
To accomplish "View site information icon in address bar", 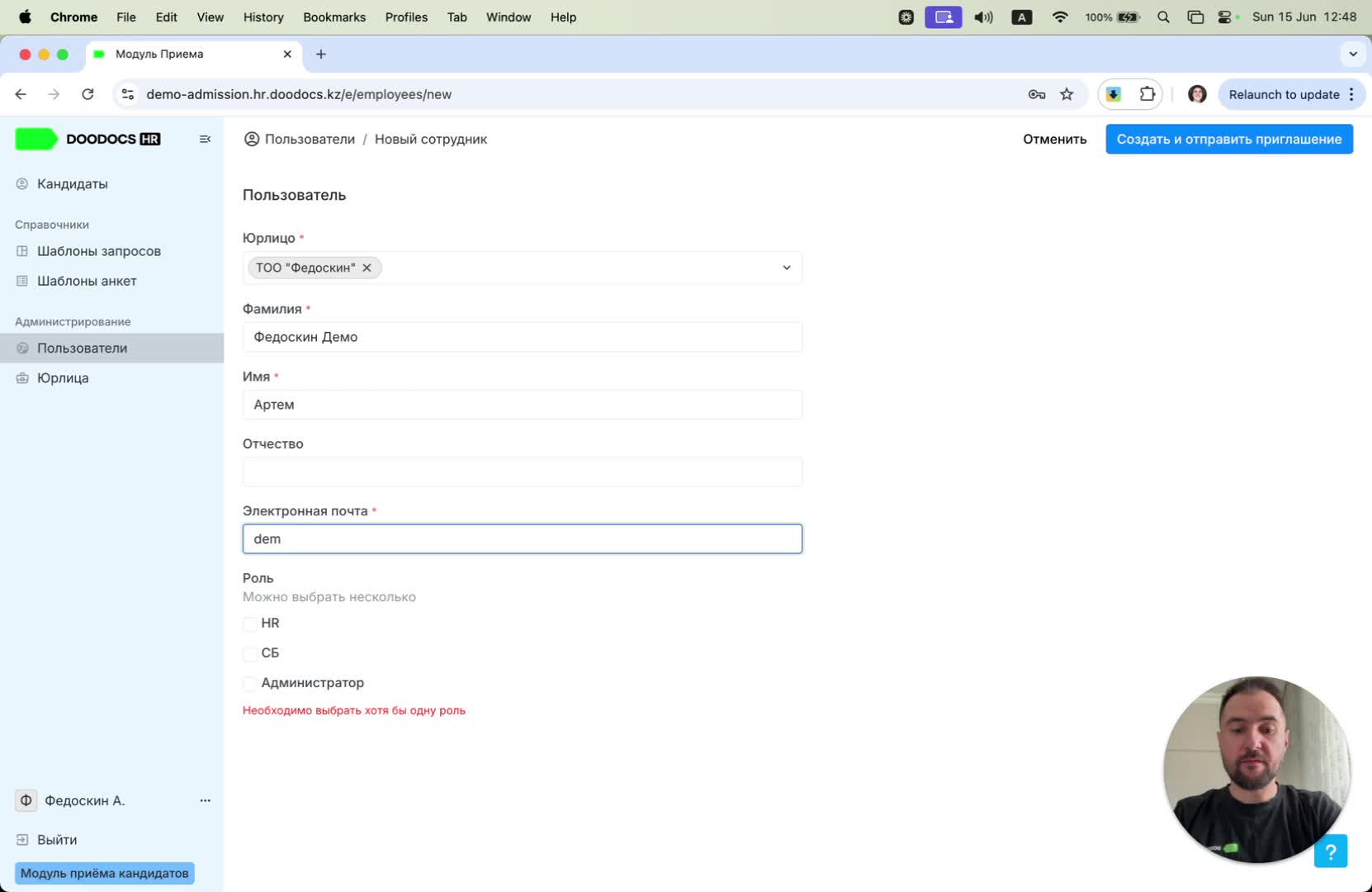I will [128, 94].
